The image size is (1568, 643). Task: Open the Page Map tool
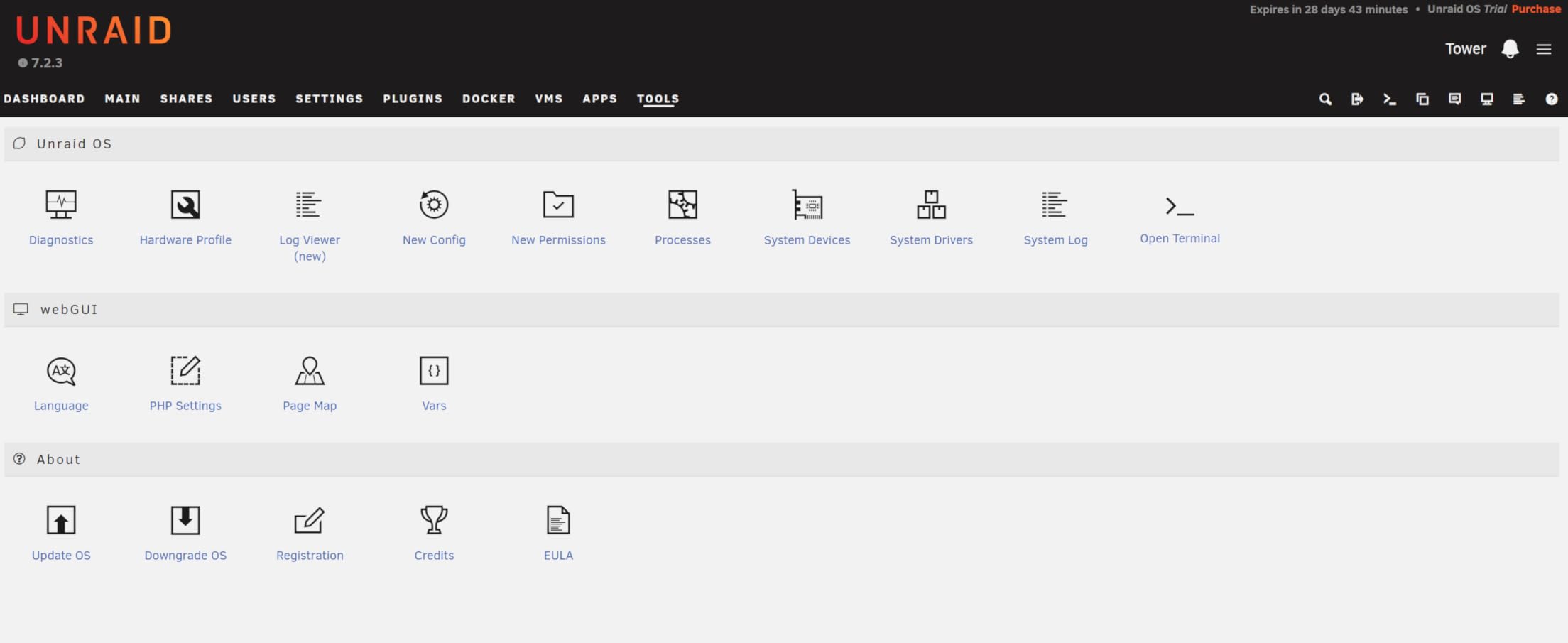pyautogui.click(x=310, y=384)
